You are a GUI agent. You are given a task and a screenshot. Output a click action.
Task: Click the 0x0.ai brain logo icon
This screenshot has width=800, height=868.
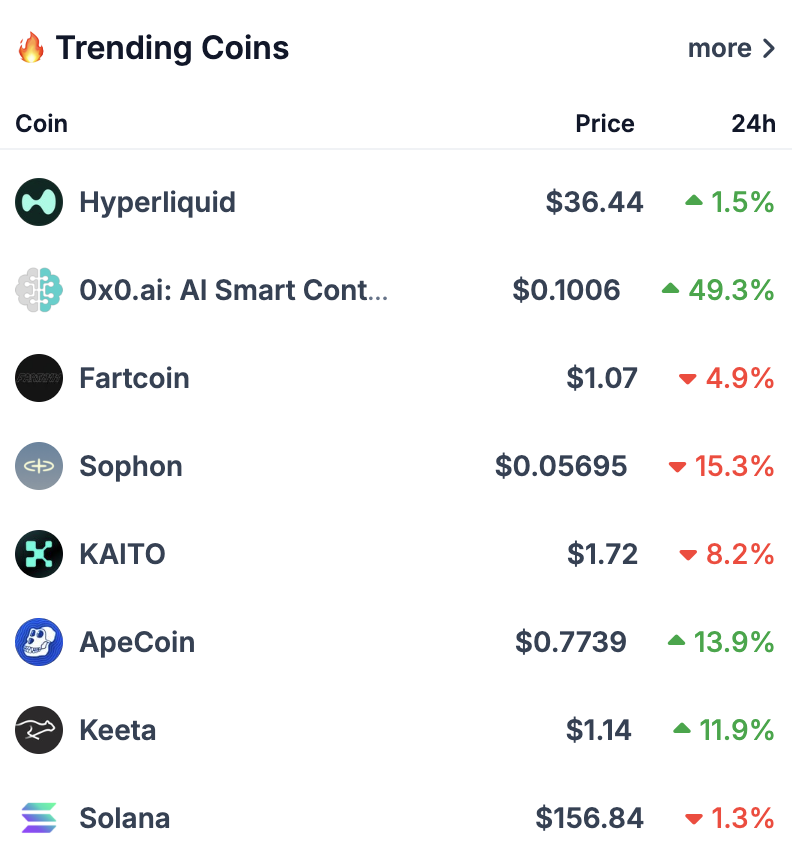point(39,290)
